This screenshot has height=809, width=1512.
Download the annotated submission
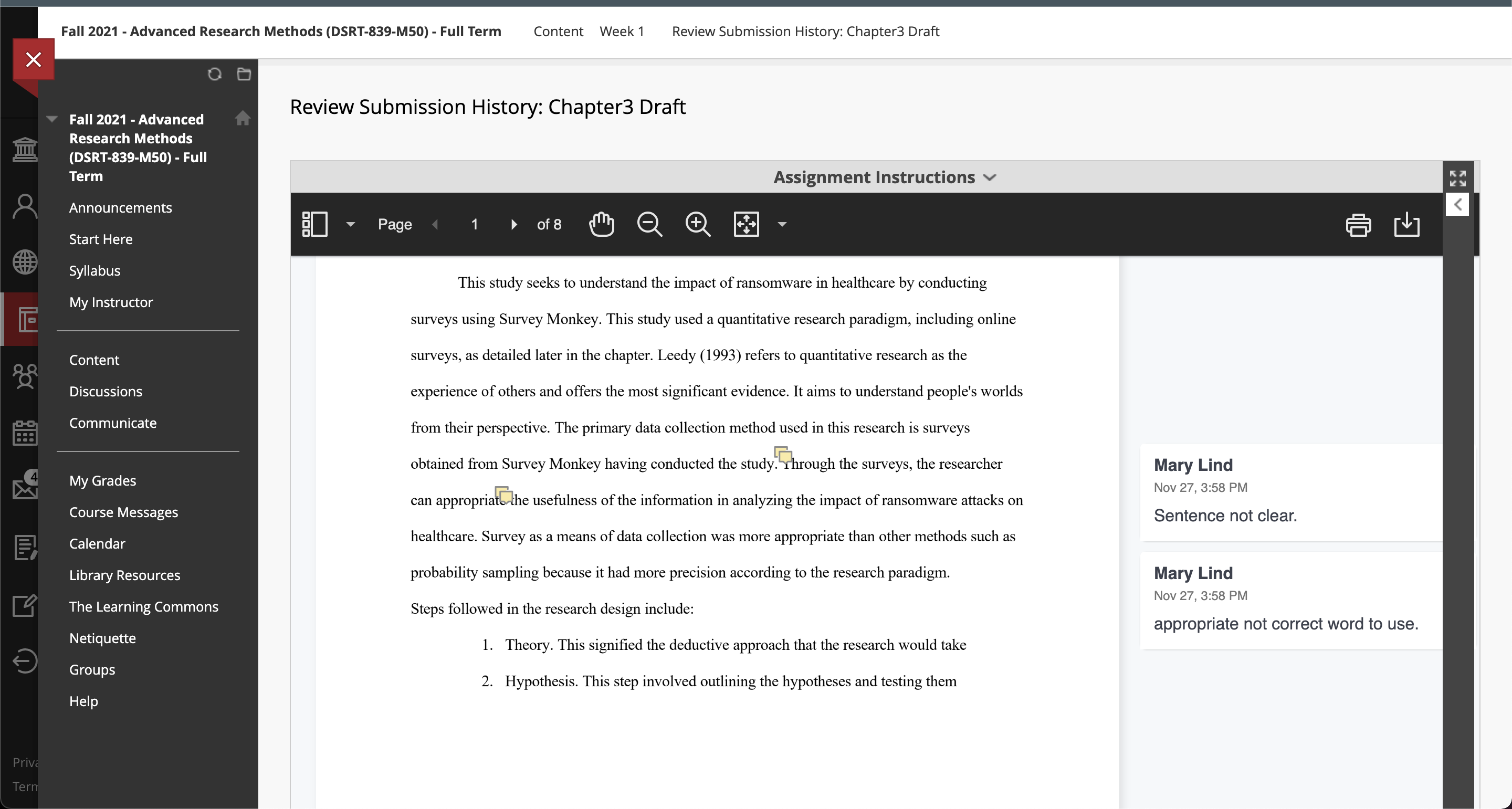(x=1407, y=225)
